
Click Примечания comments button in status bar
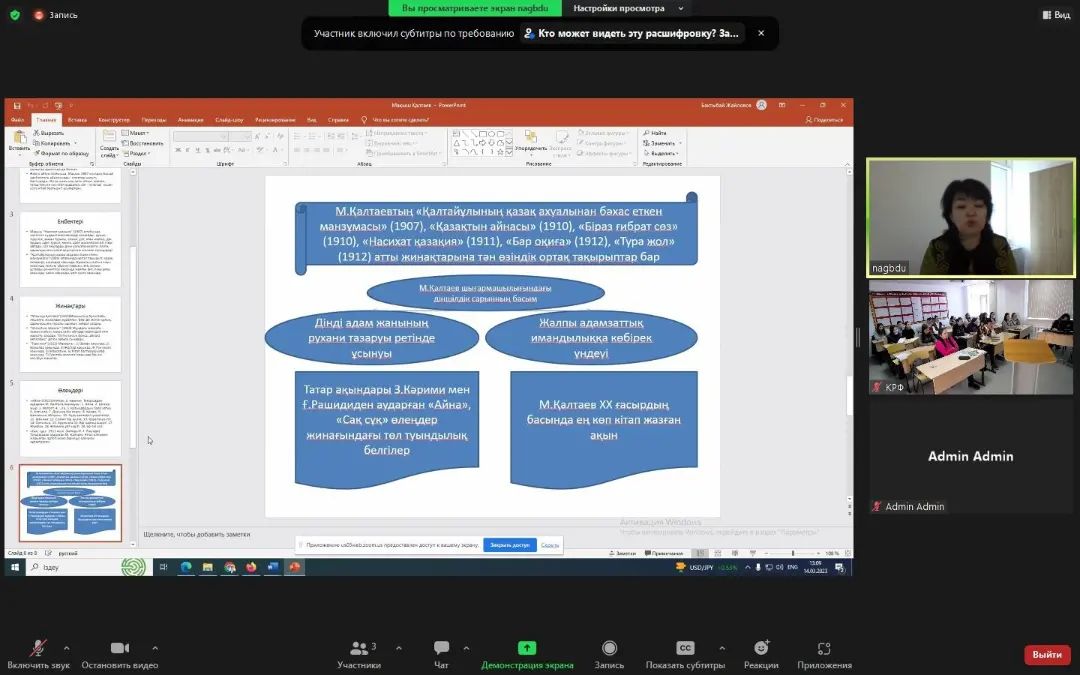click(x=664, y=553)
